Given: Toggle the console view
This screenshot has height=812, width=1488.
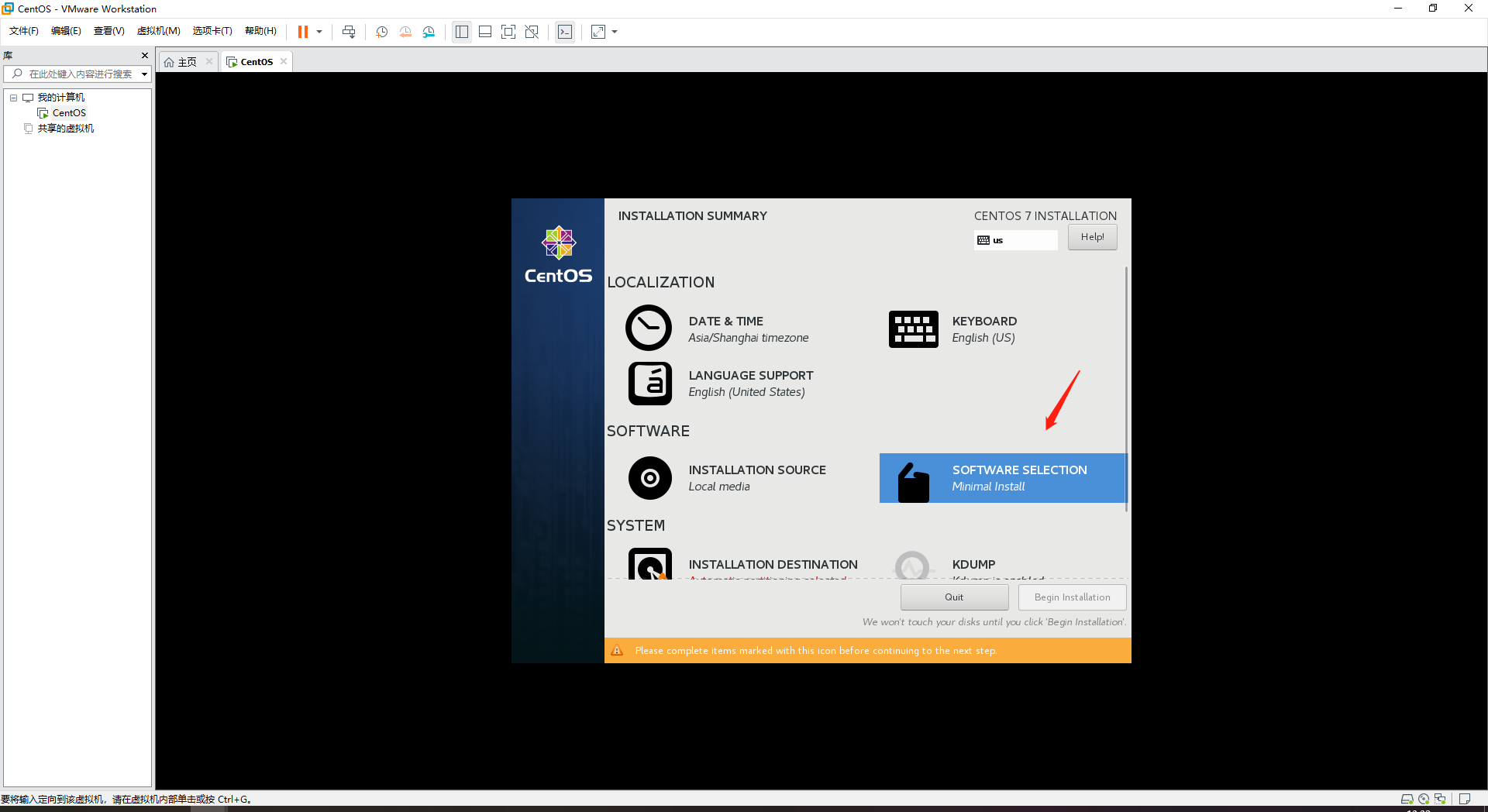Looking at the screenshot, I should [565, 32].
